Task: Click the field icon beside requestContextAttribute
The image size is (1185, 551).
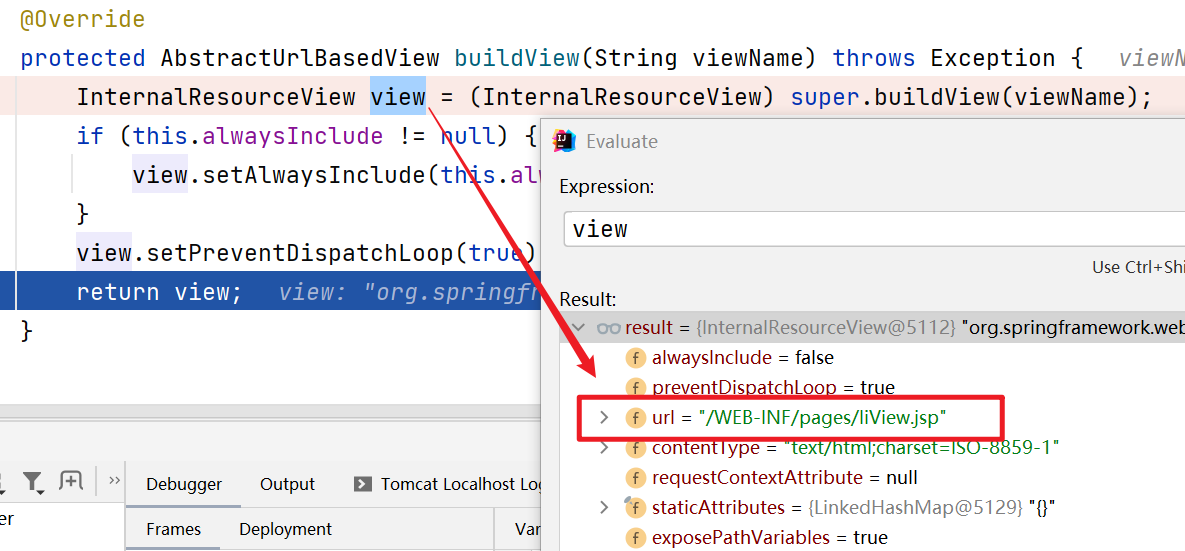Action: click(635, 478)
